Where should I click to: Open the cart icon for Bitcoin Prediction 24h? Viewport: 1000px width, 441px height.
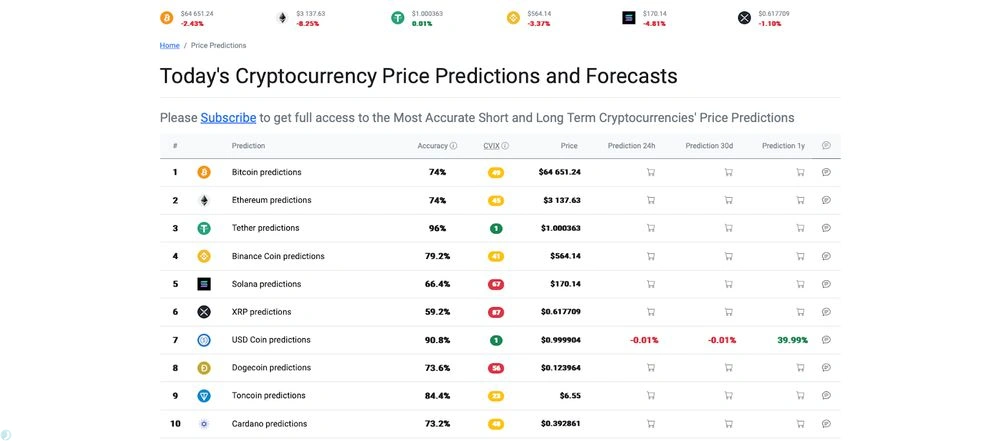(651, 172)
